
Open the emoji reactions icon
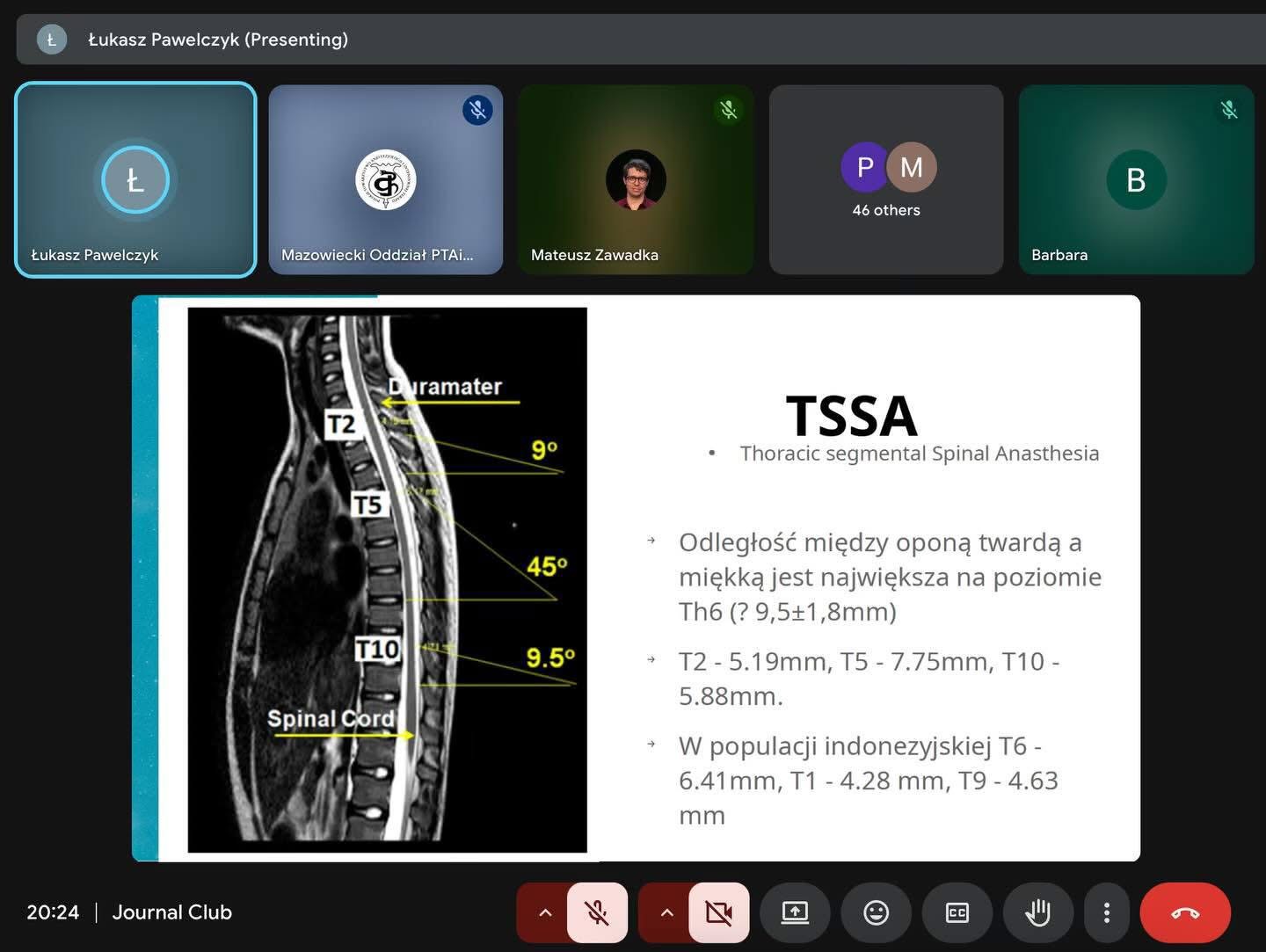876,912
